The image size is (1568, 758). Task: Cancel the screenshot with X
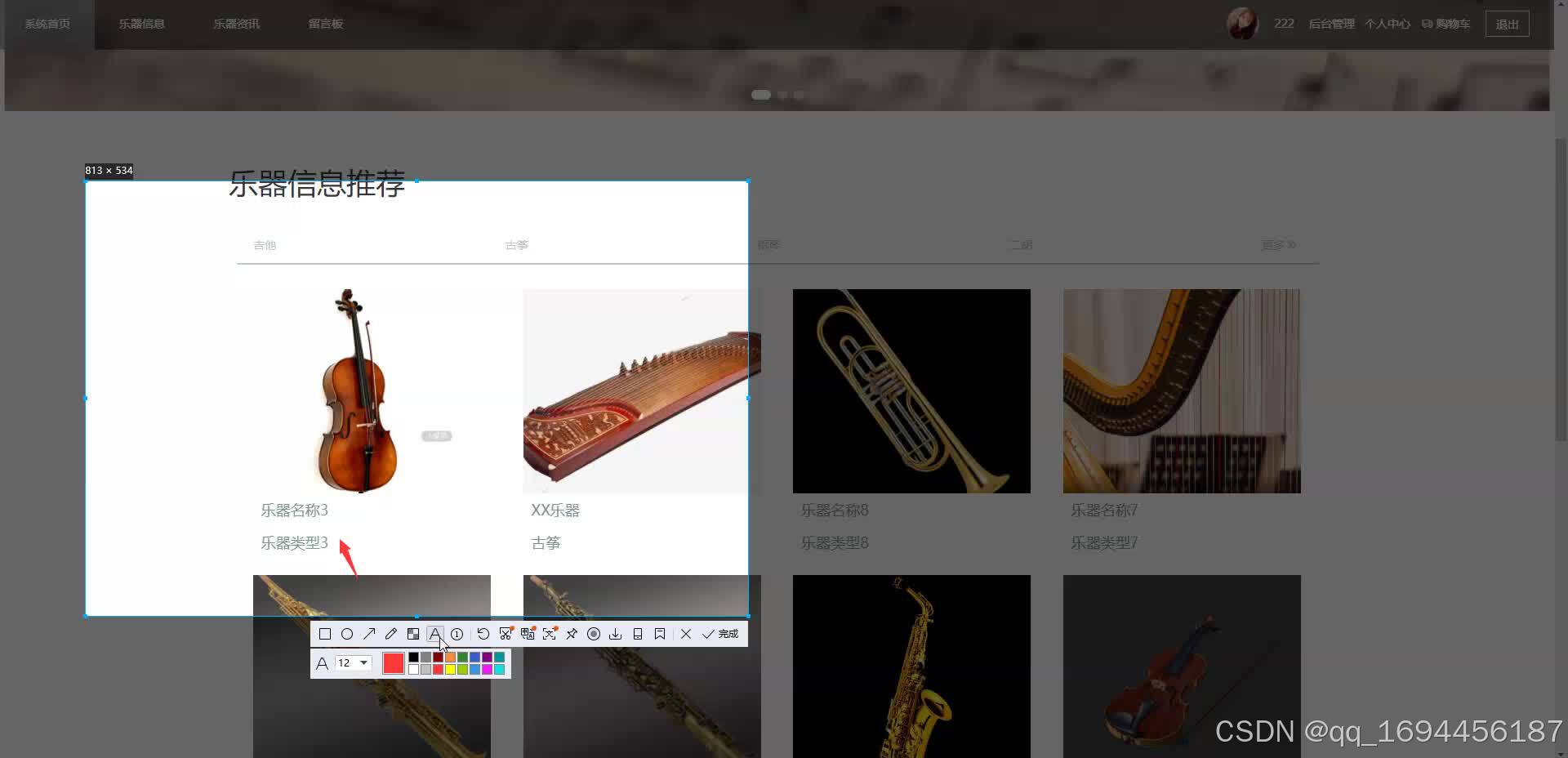(x=686, y=634)
